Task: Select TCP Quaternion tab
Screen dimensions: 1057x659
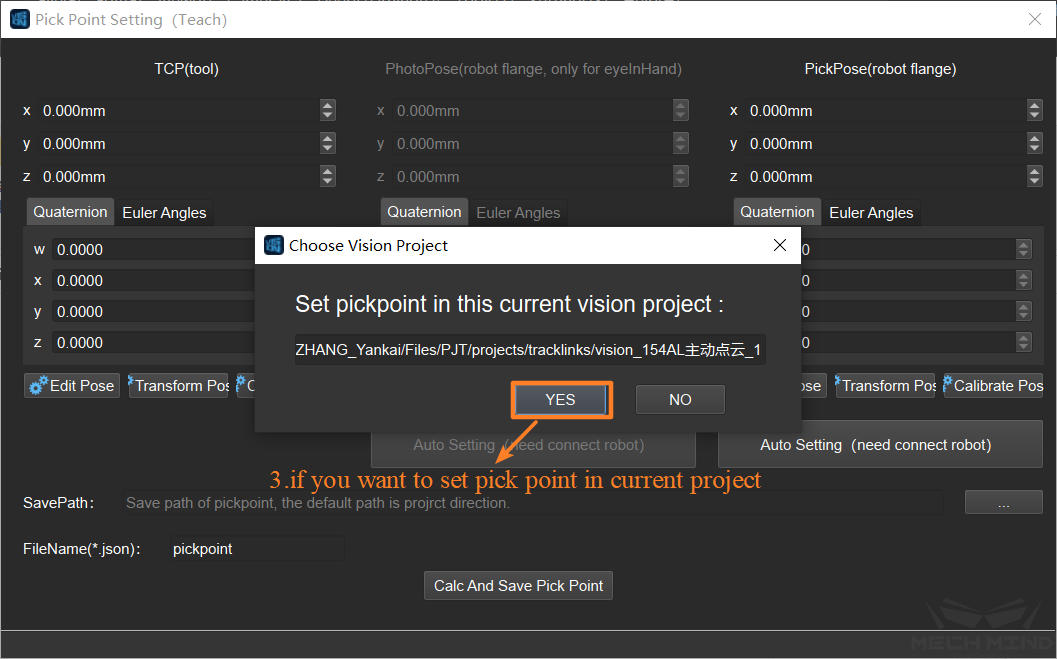Action: click(70, 213)
